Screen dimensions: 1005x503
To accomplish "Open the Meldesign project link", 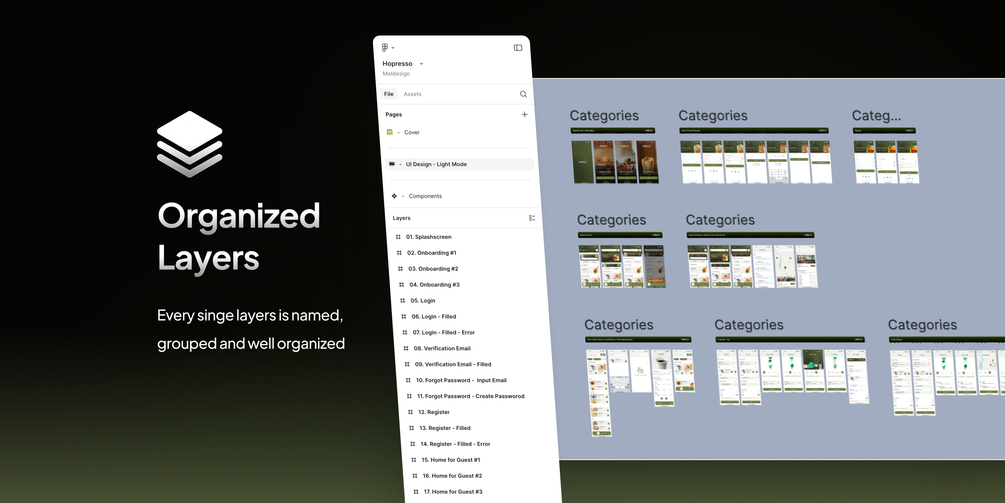I will 396,74.
